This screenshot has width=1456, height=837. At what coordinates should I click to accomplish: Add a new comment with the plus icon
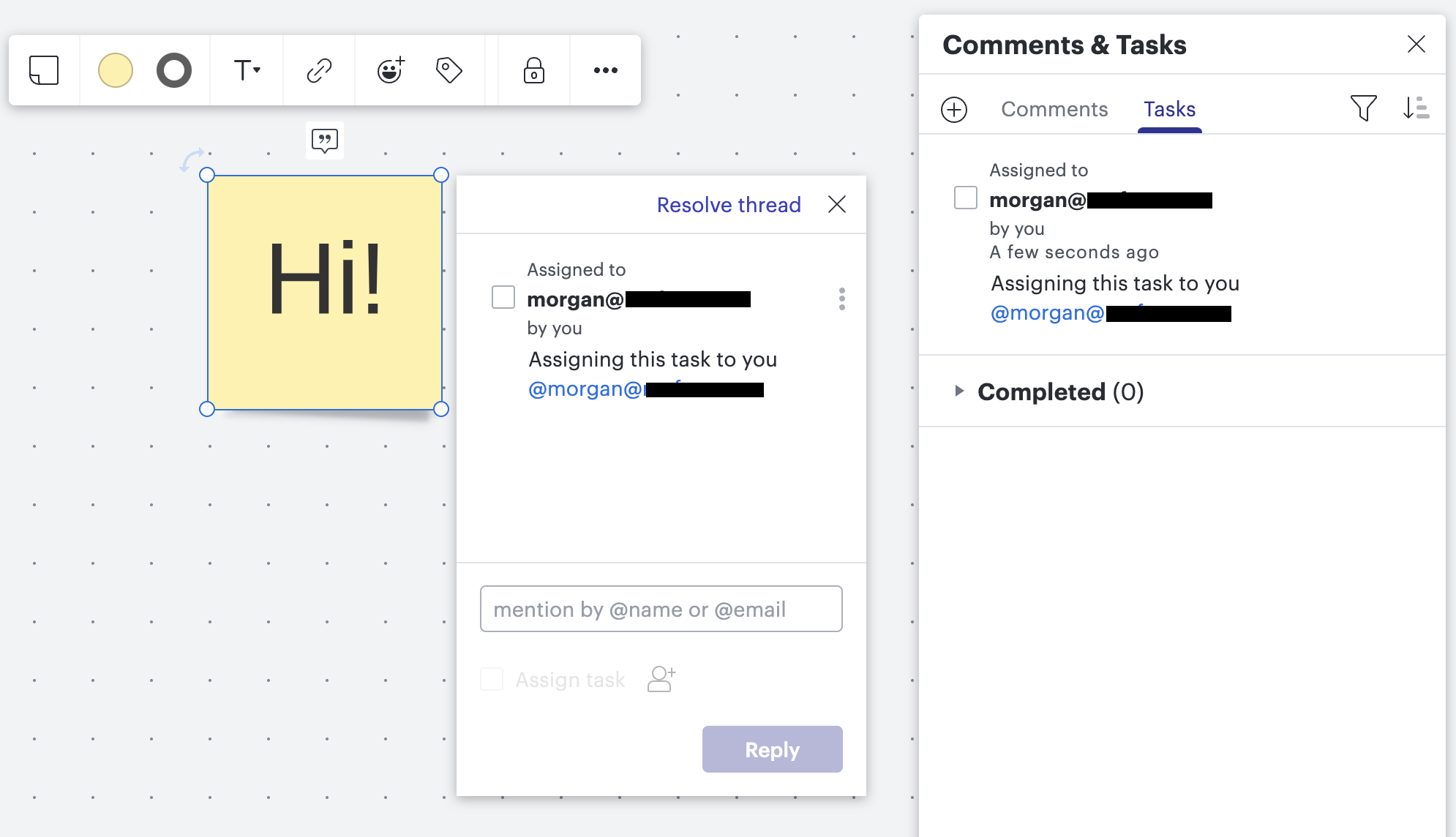pyautogui.click(x=954, y=109)
